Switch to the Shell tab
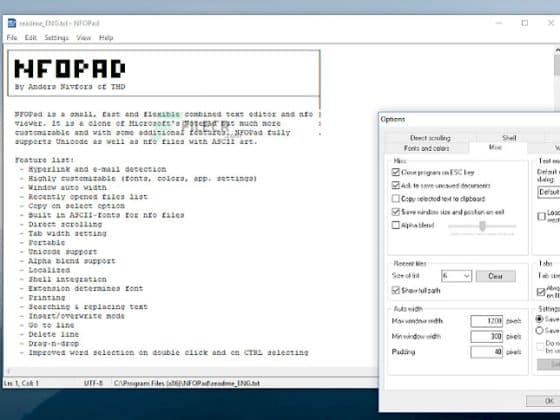560x420 pixels. click(509, 138)
